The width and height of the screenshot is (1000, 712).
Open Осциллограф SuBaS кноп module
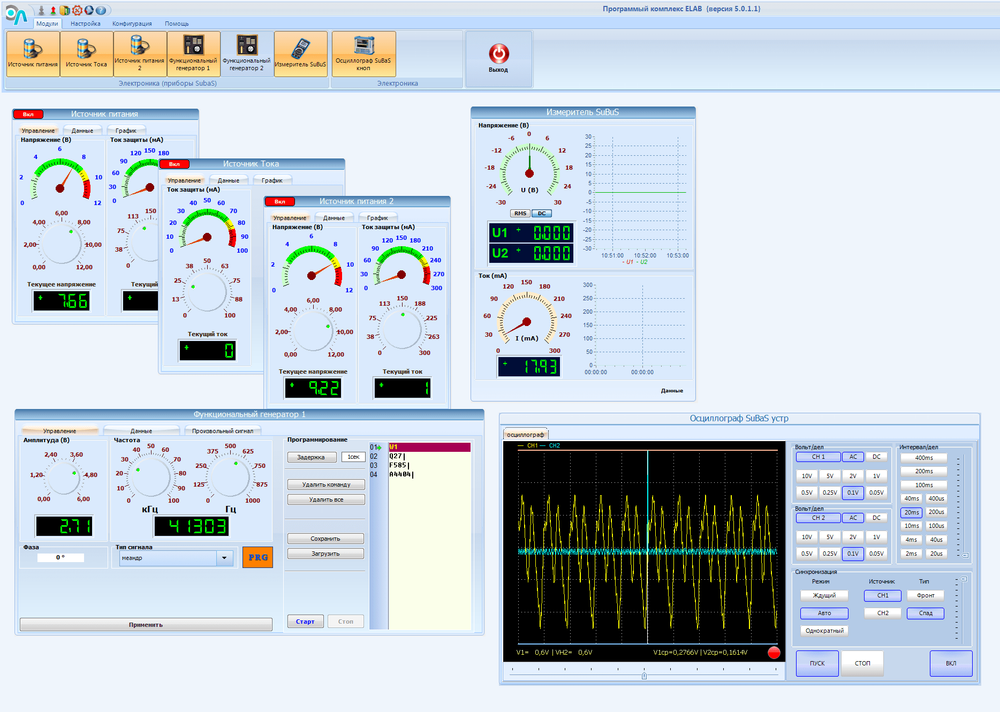(363, 53)
